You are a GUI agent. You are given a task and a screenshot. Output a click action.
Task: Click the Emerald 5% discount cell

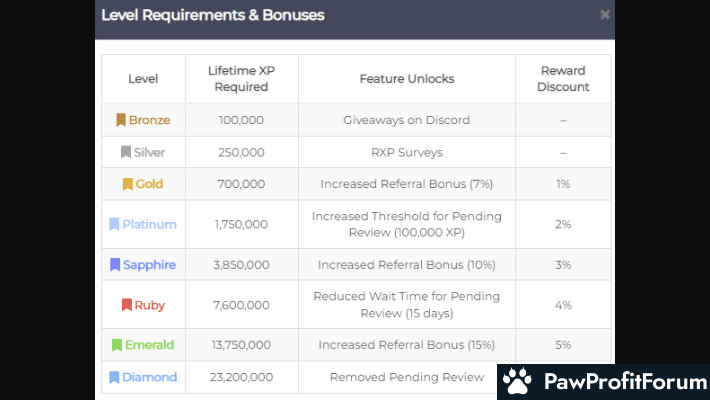(563, 345)
